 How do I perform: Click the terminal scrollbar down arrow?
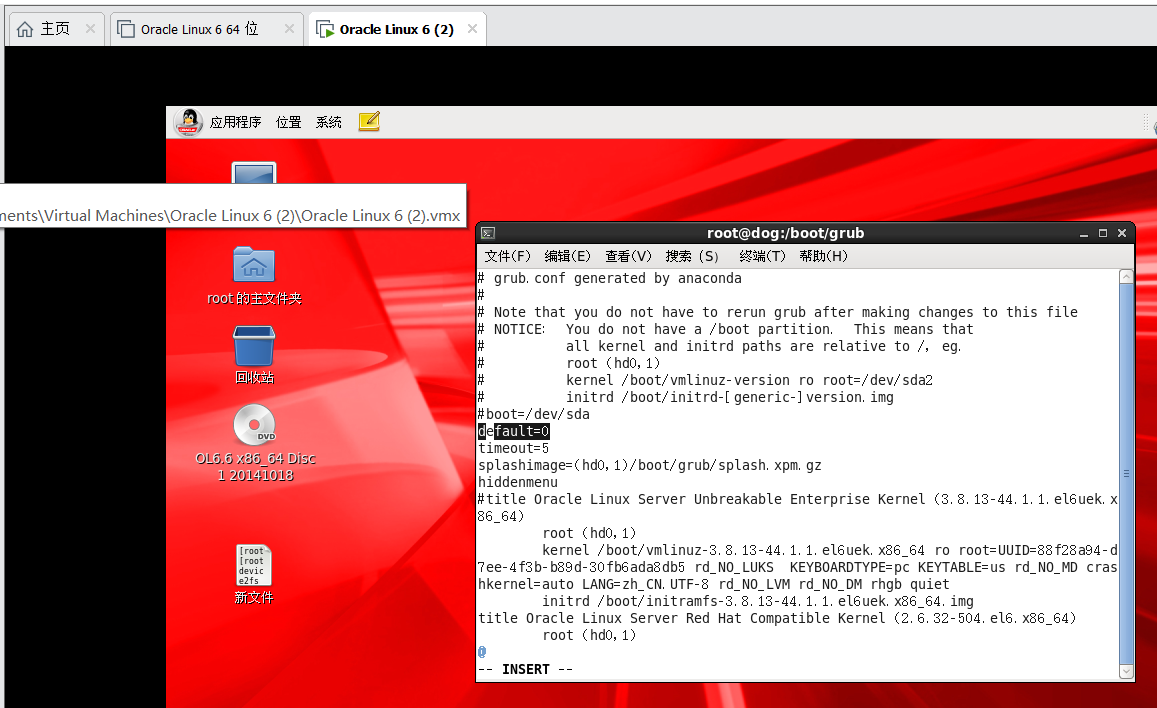1126,671
